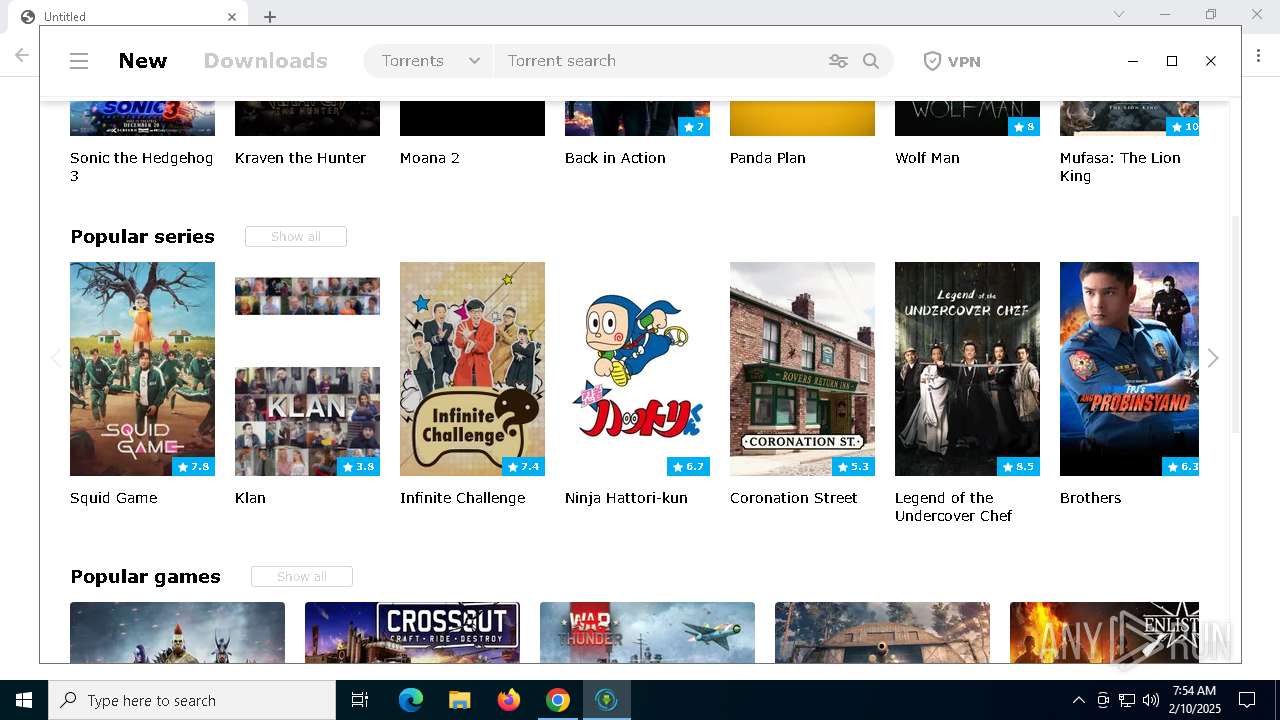The width and height of the screenshot is (1280, 720).
Task: Slide popular series carousel left
Action: point(56,358)
